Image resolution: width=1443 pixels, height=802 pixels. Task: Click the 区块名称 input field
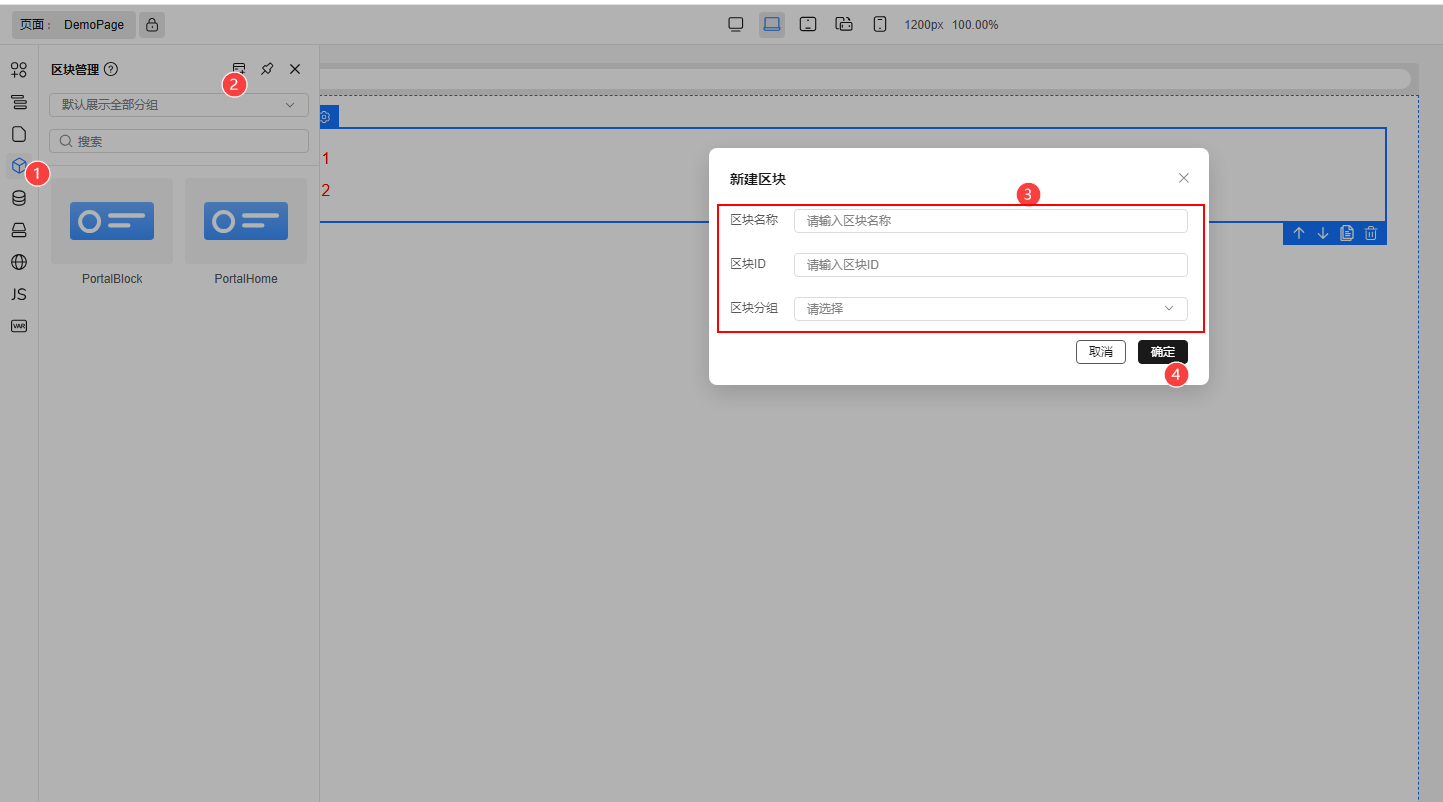pos(990,221)
